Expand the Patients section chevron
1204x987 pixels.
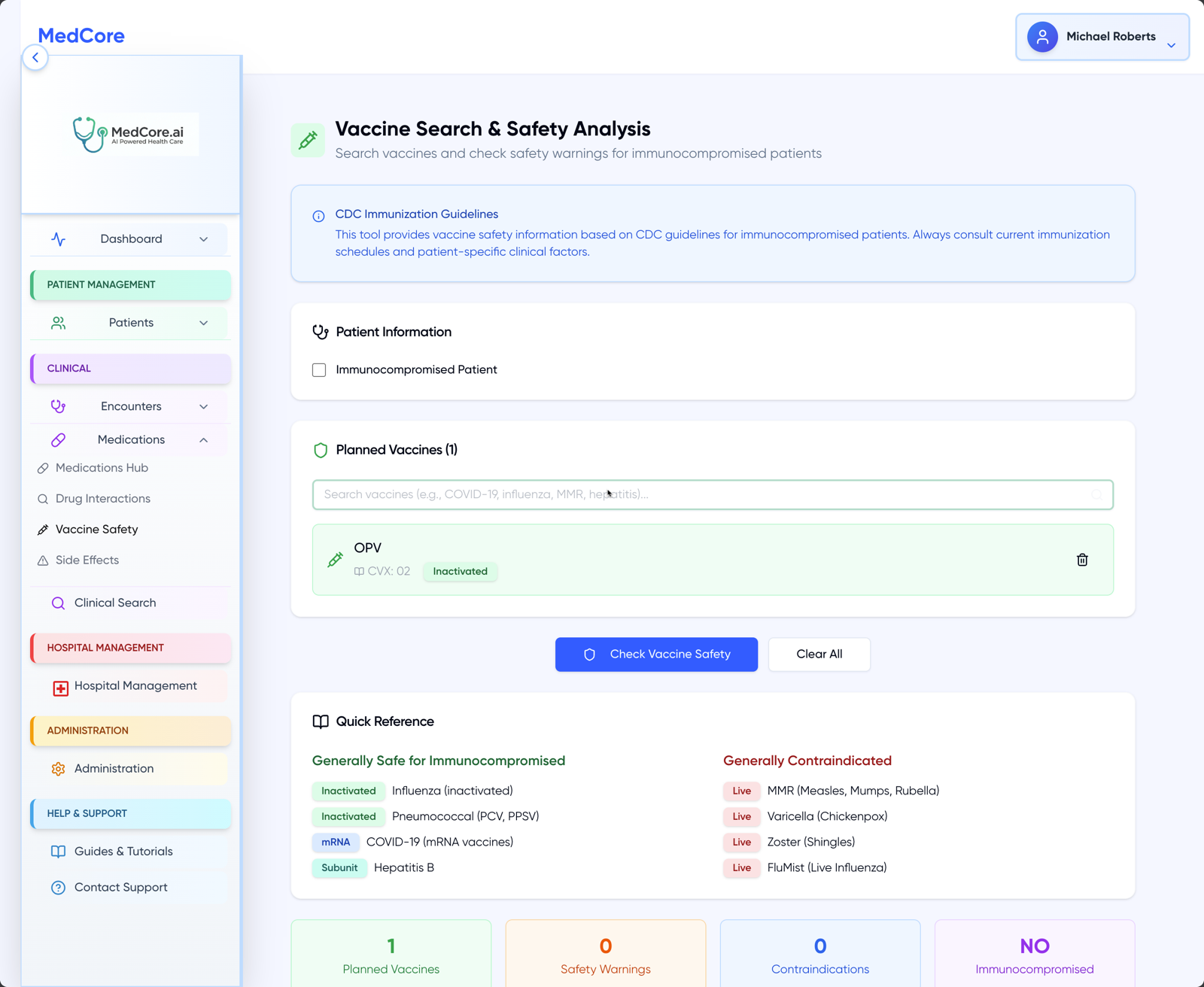point(203,323)
